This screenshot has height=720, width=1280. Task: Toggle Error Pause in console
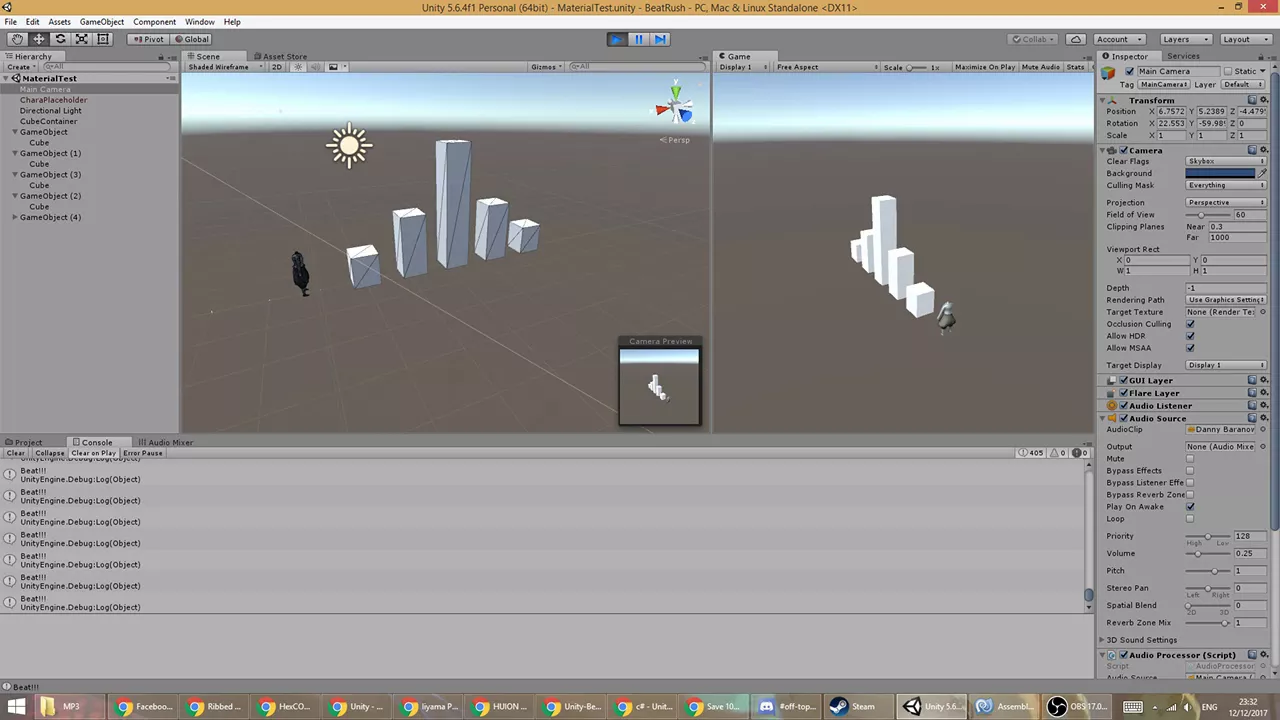pyautogui.click(x=142, y=453)
